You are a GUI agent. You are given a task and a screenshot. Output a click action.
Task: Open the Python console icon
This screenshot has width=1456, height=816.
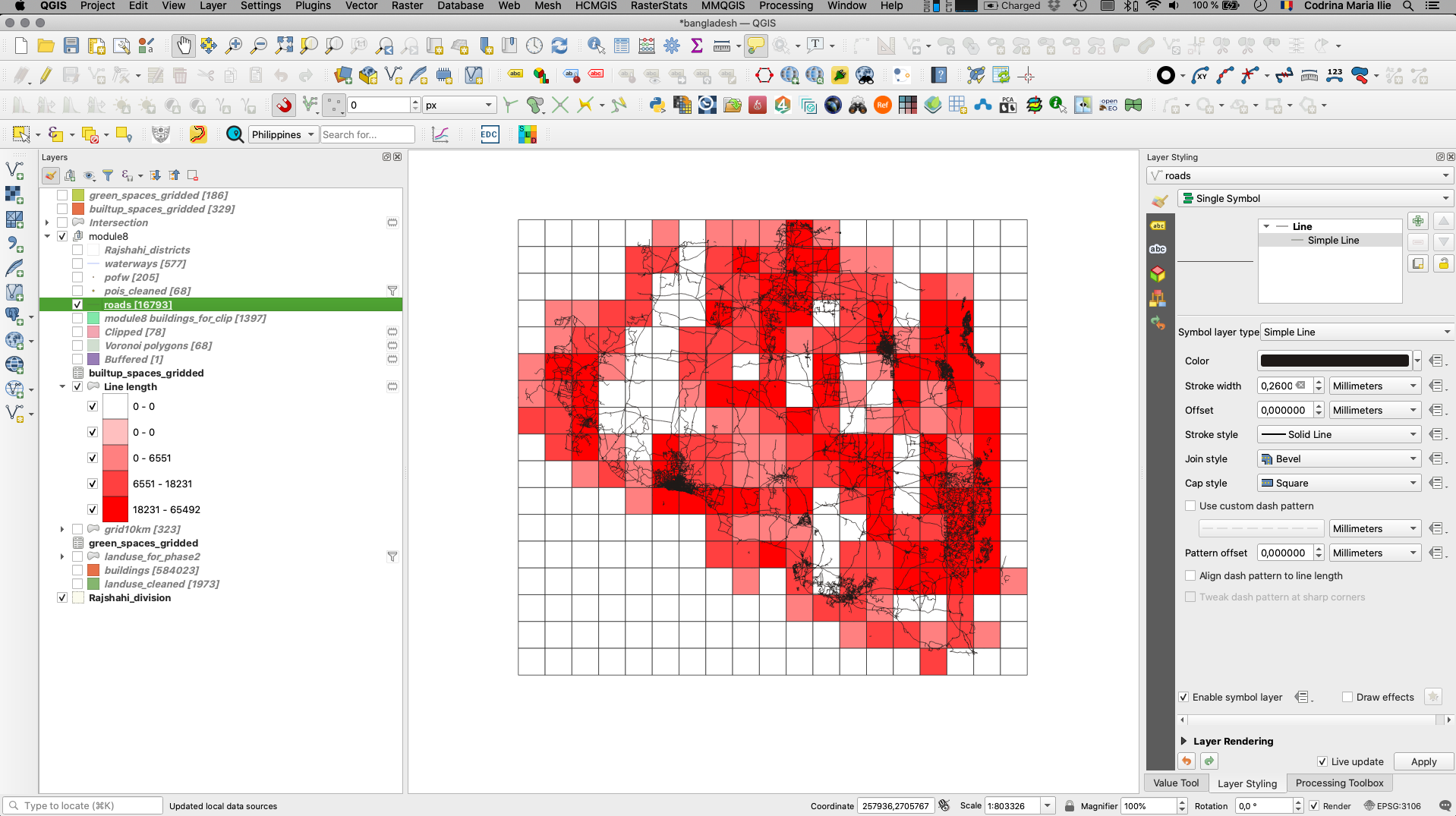click(657, 106)
